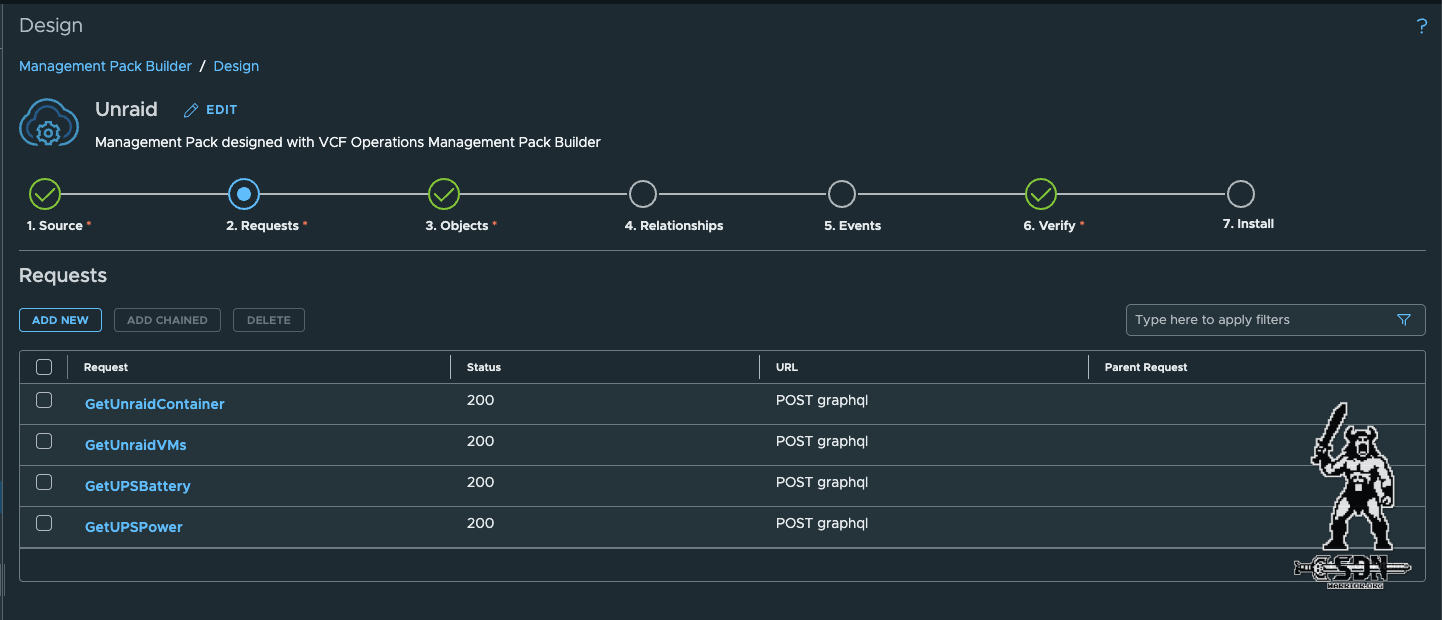Screen dimensions: 1442x620
Task: Click the filter funnel icon
Action: pos(1403,320)
